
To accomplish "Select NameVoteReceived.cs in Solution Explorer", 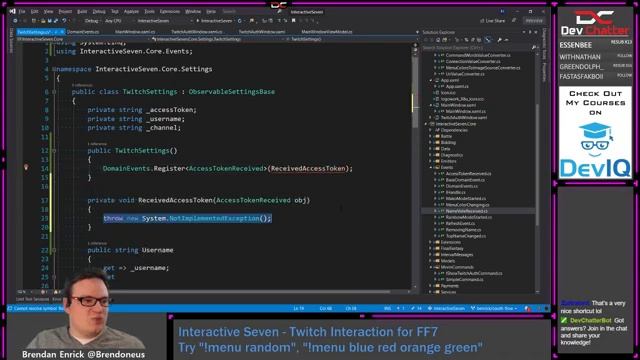I will tap(467, 211).
